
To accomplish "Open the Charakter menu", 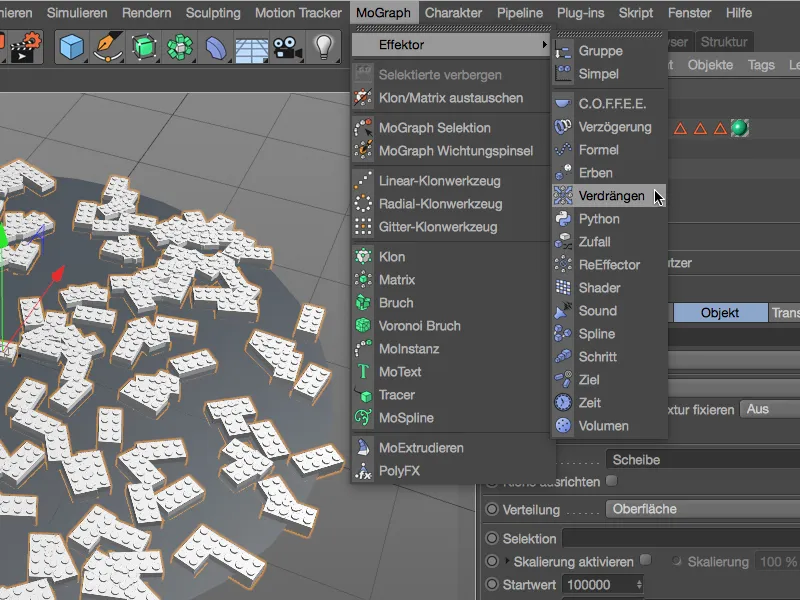I will [453, 13].
